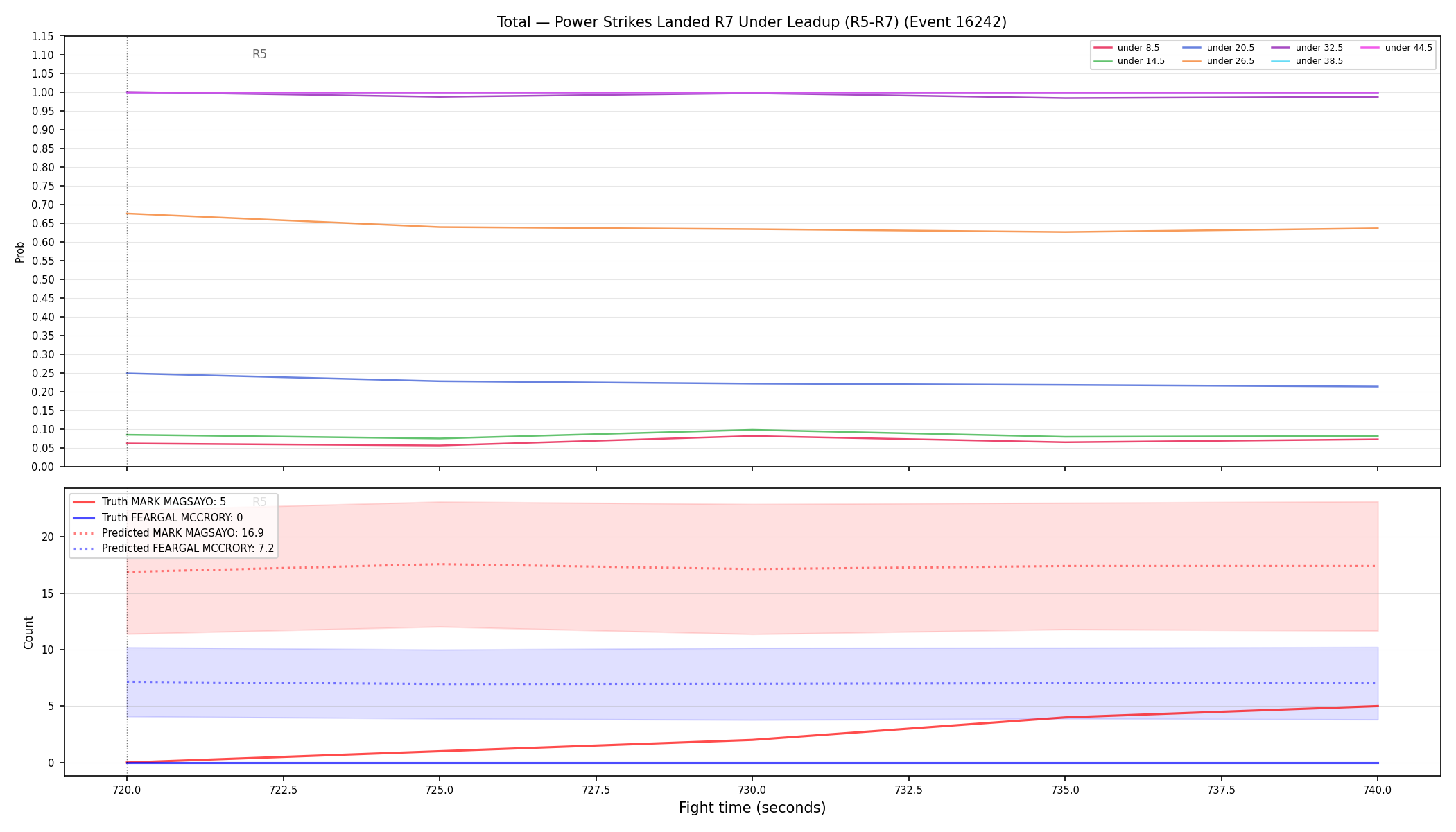Click the 732.5 x-axis tick label
The height and width of the screenshot is (832, 1456).
point(908,790)
